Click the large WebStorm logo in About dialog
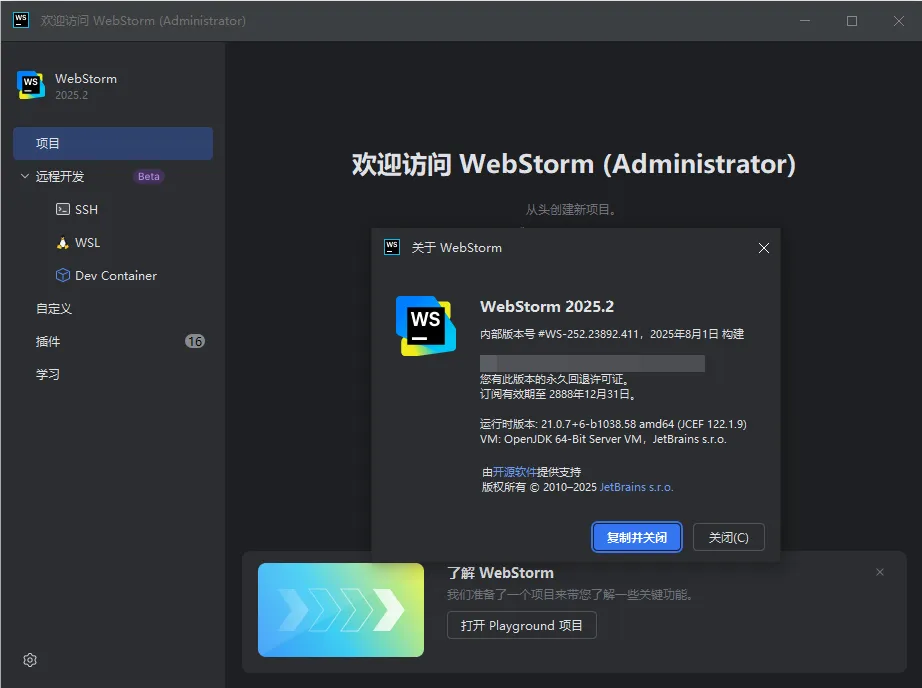The height and width of the screenshot is (688, 922). tap(426, 325)
